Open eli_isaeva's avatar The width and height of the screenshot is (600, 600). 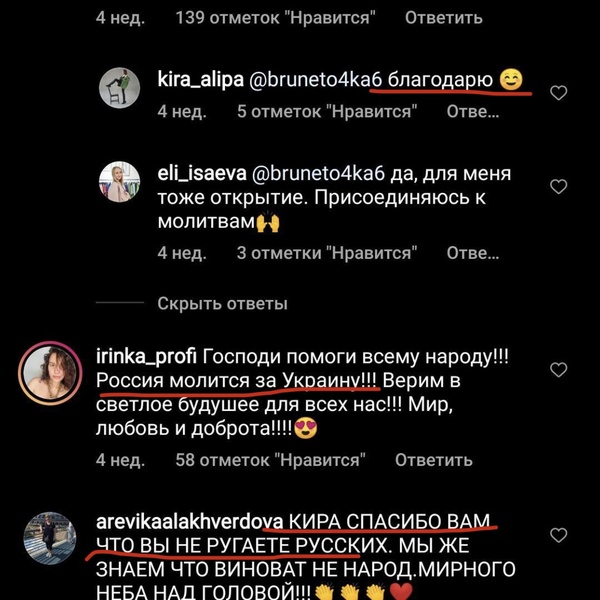119,181
